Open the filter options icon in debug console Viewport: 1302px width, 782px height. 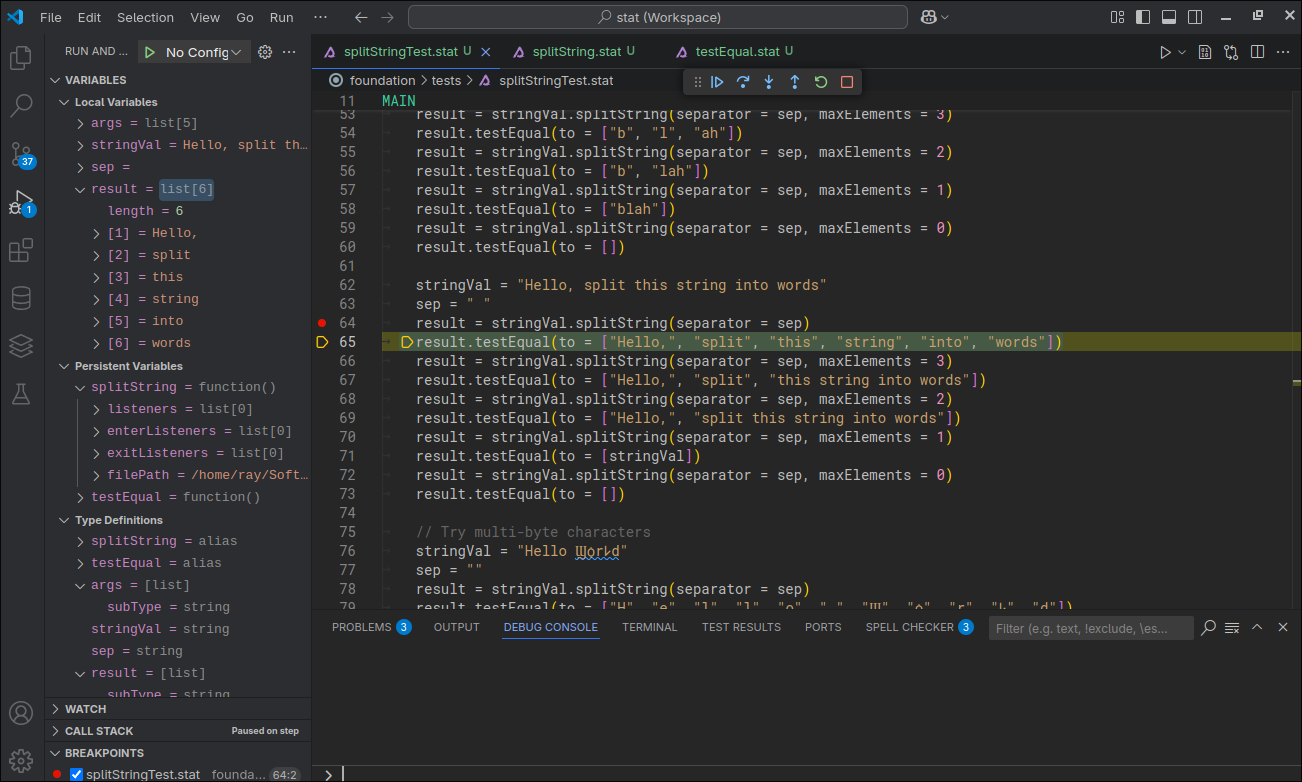click(1208, 627)
